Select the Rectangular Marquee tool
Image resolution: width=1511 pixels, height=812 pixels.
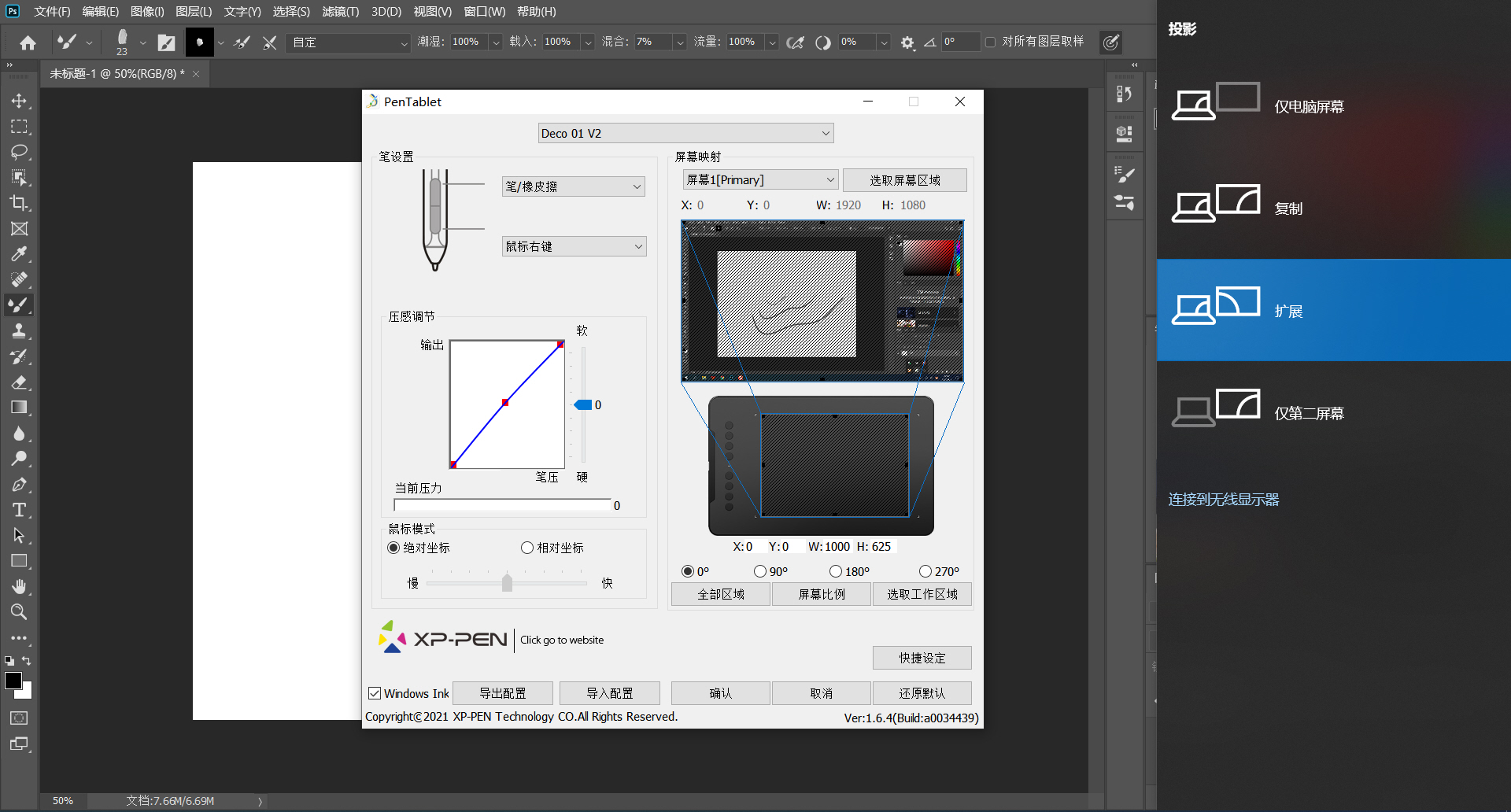[x=19, y=127]
